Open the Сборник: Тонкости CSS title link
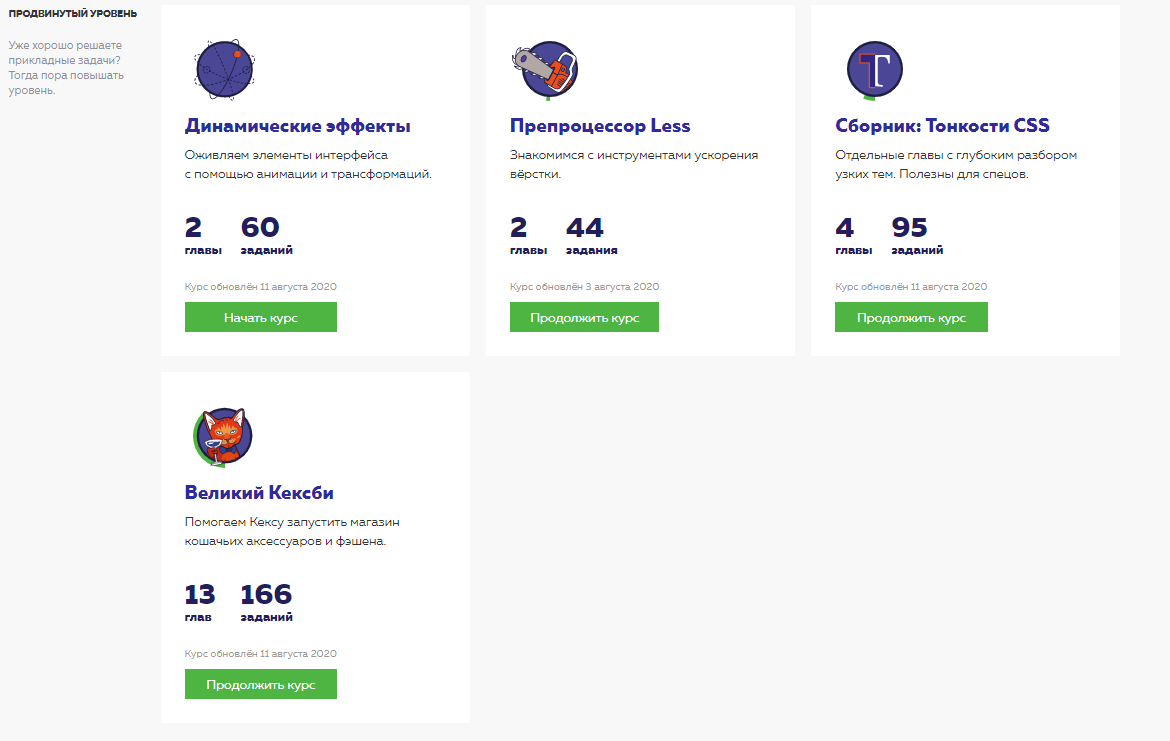 coord(942,125)
